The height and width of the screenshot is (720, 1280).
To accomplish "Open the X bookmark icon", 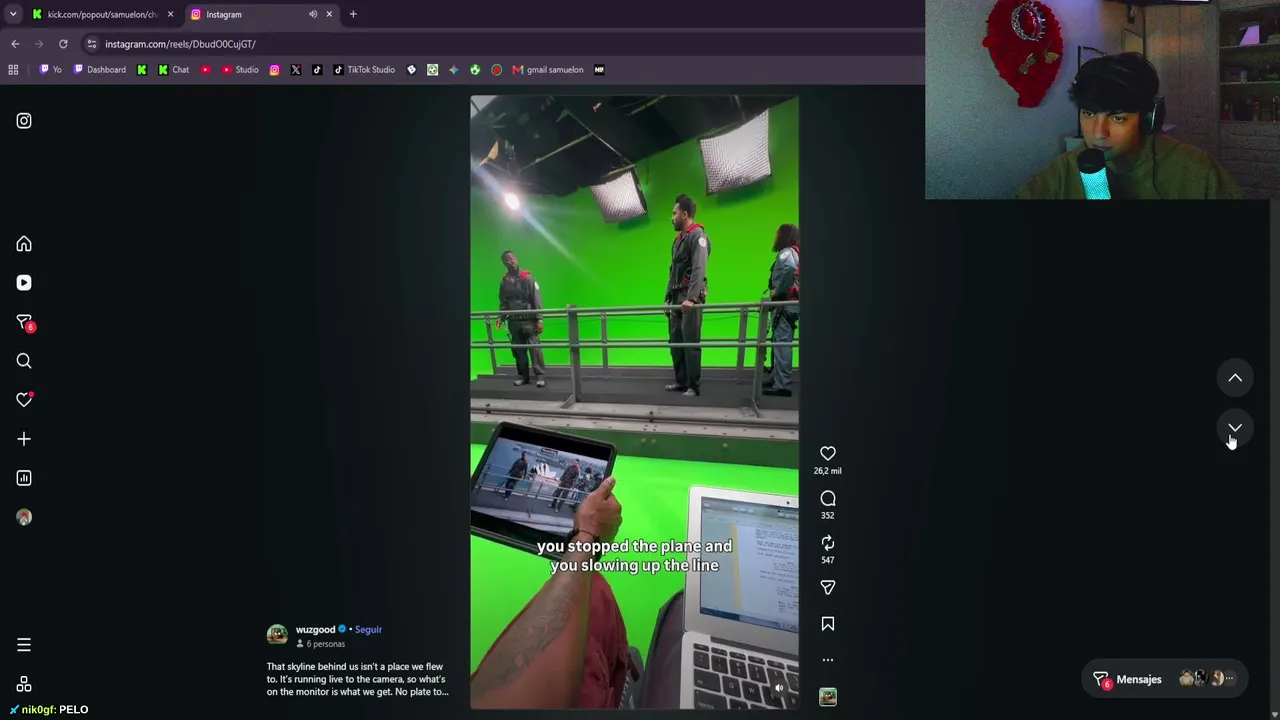I will click(296, 70).
